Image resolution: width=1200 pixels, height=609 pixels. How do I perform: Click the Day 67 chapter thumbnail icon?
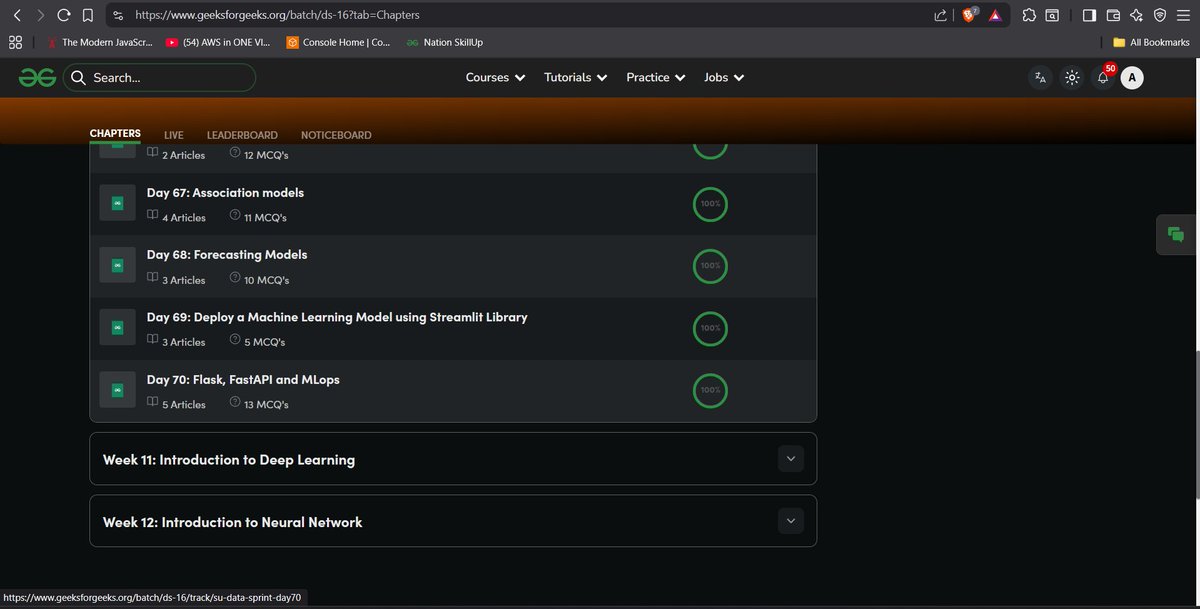point(117,203)
